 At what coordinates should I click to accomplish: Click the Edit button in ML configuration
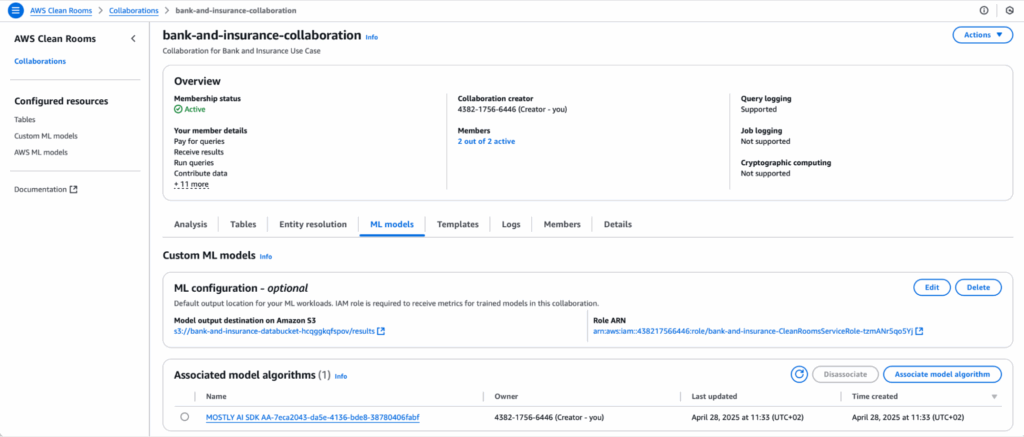tap(932, 287)
